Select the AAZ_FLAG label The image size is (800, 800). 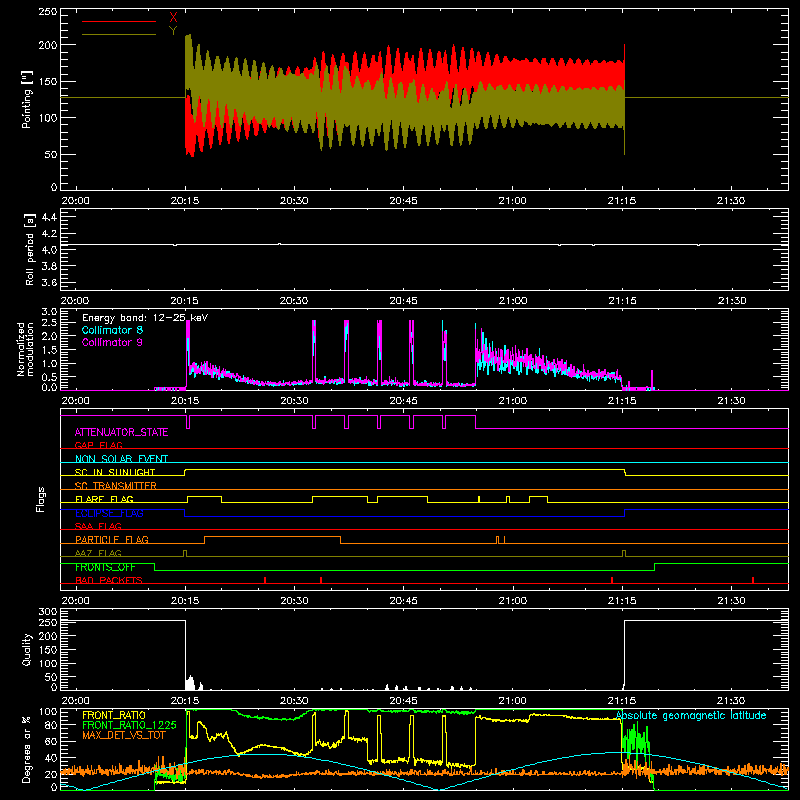click(98, 553)
